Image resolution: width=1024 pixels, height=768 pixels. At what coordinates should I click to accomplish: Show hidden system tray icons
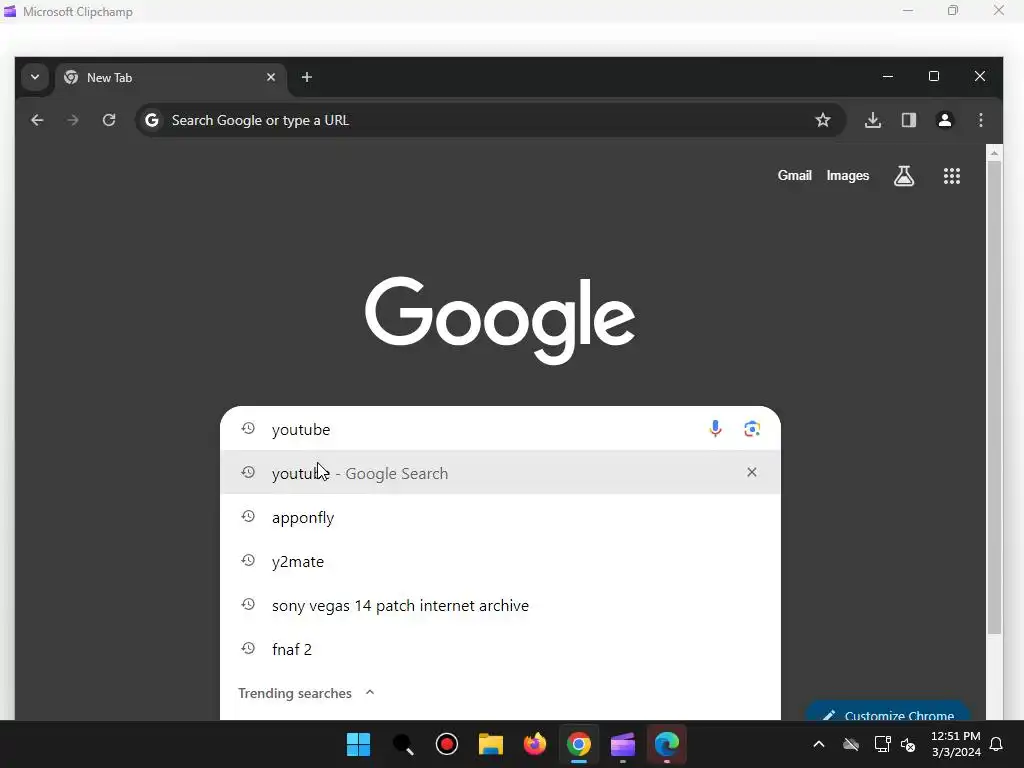point(818,744)
